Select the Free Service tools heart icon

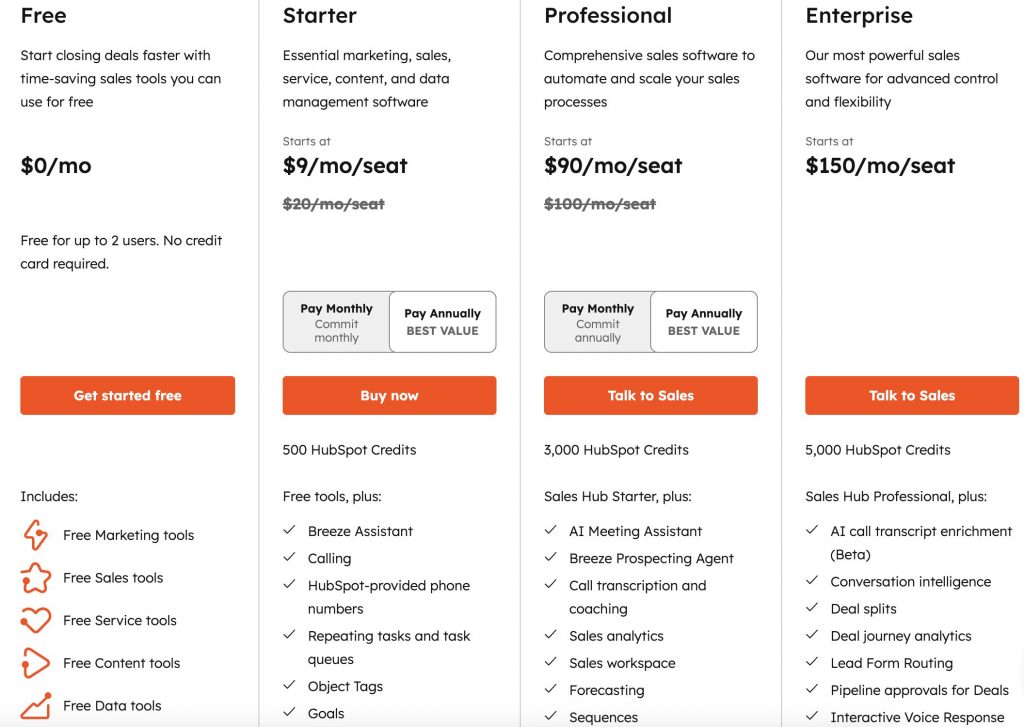tap(35, 621)
